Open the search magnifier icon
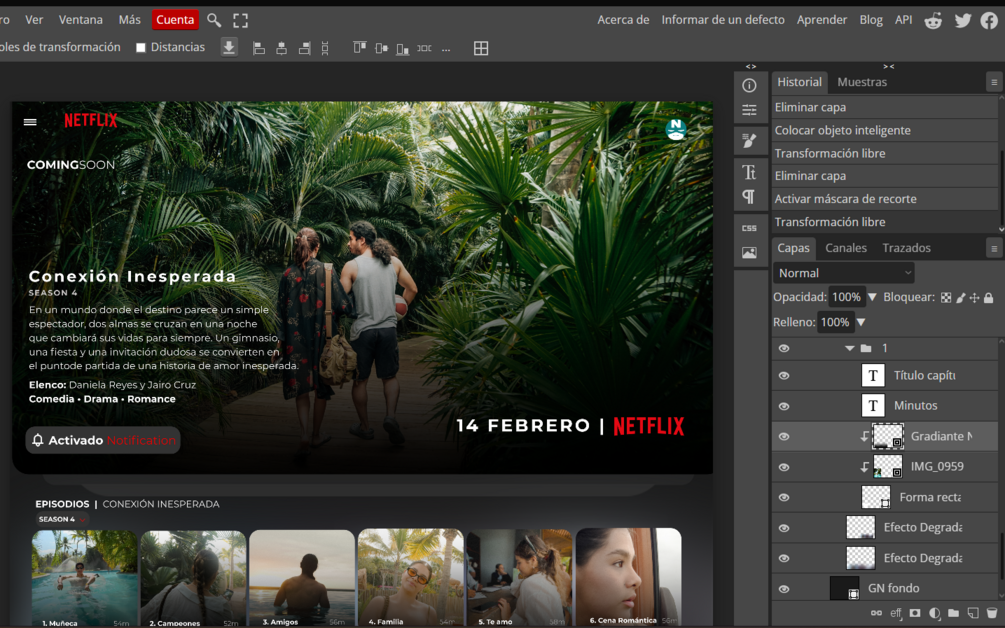Screen dimensions: 1005x628 pyautogui.click(x=214, y=21)
